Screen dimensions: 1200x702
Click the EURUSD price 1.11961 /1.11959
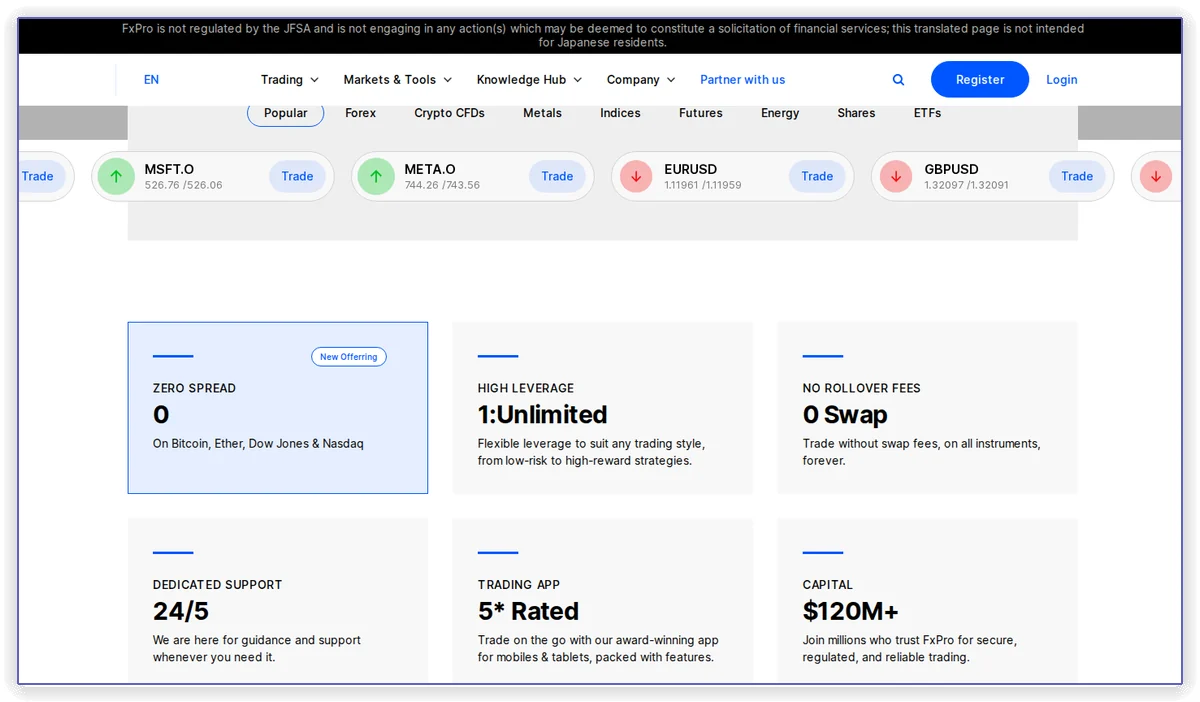[x=703, y=185]
